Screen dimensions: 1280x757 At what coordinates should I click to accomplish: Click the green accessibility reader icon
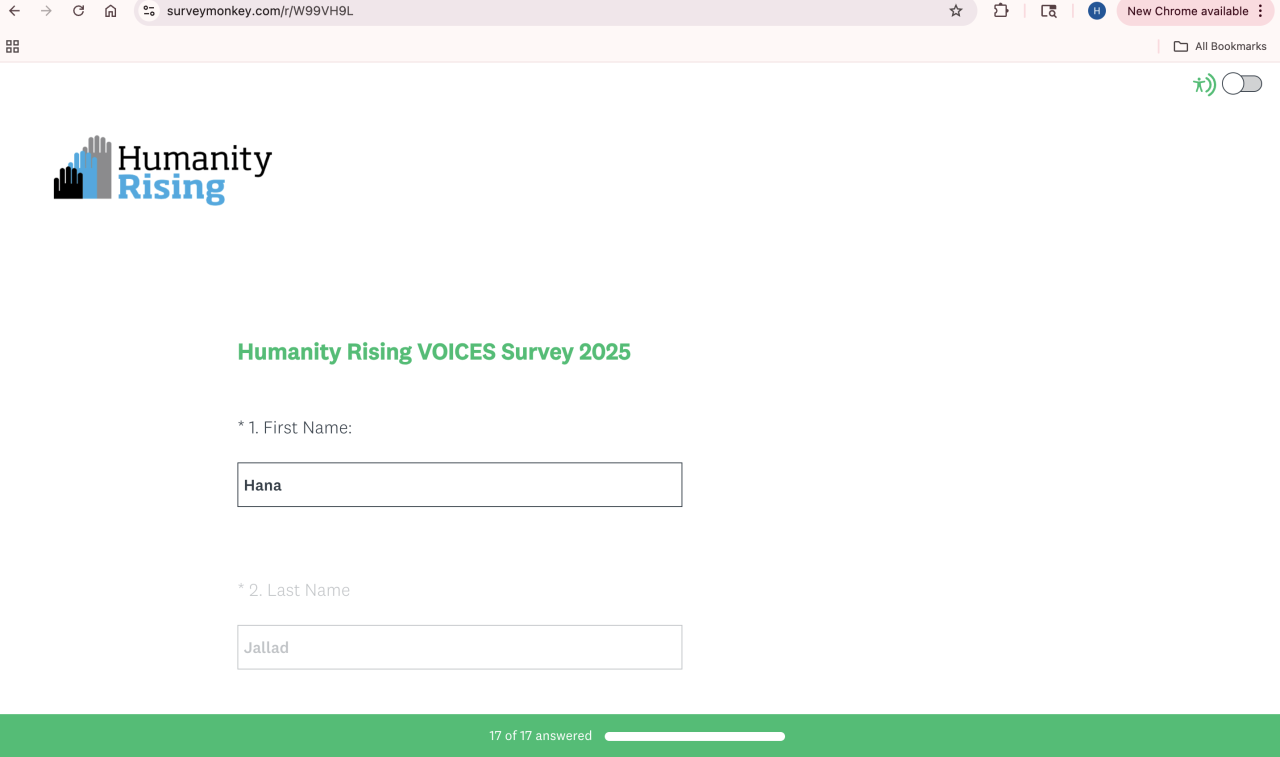[1204, 85]
